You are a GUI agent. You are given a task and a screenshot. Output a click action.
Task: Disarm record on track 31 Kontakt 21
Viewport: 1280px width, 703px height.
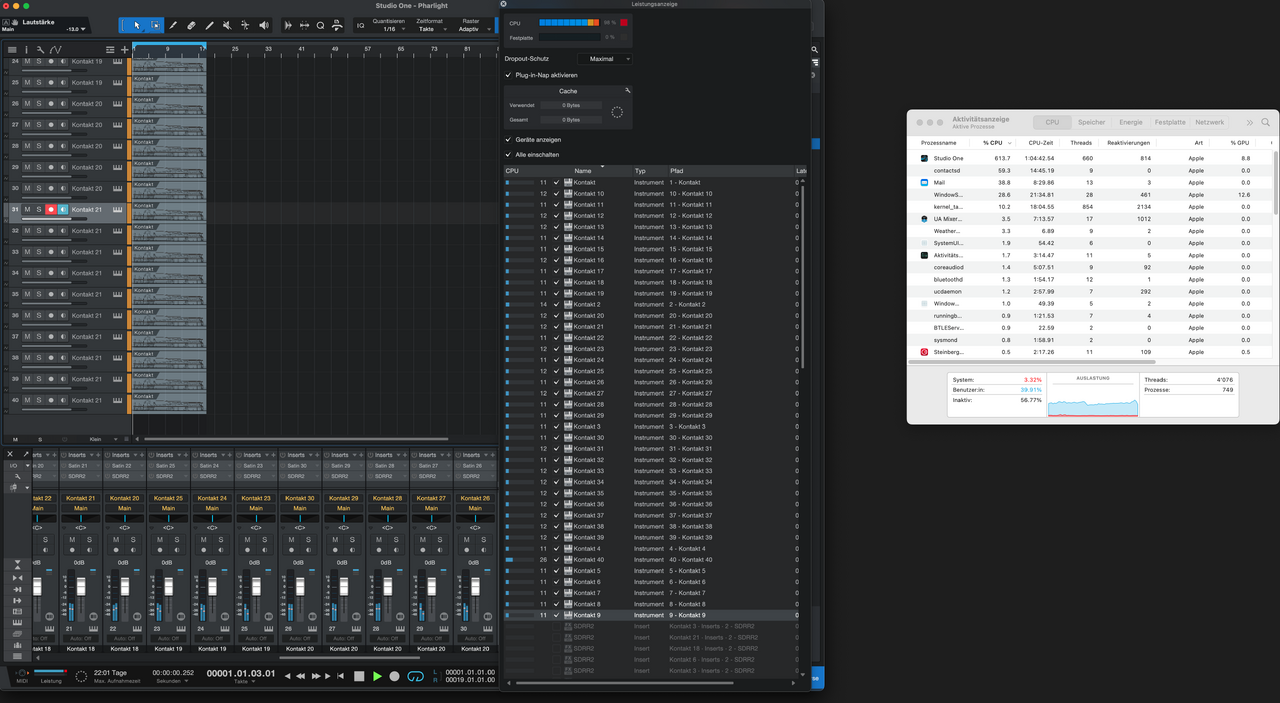51,210
